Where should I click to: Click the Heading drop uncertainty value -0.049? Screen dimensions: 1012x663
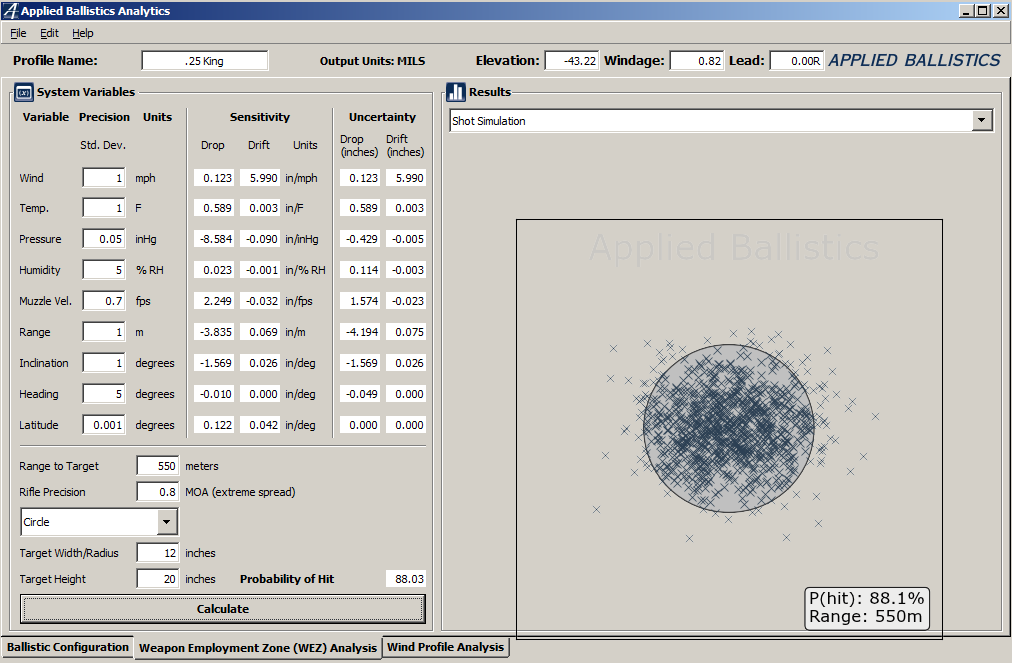(x=359, y=394)
